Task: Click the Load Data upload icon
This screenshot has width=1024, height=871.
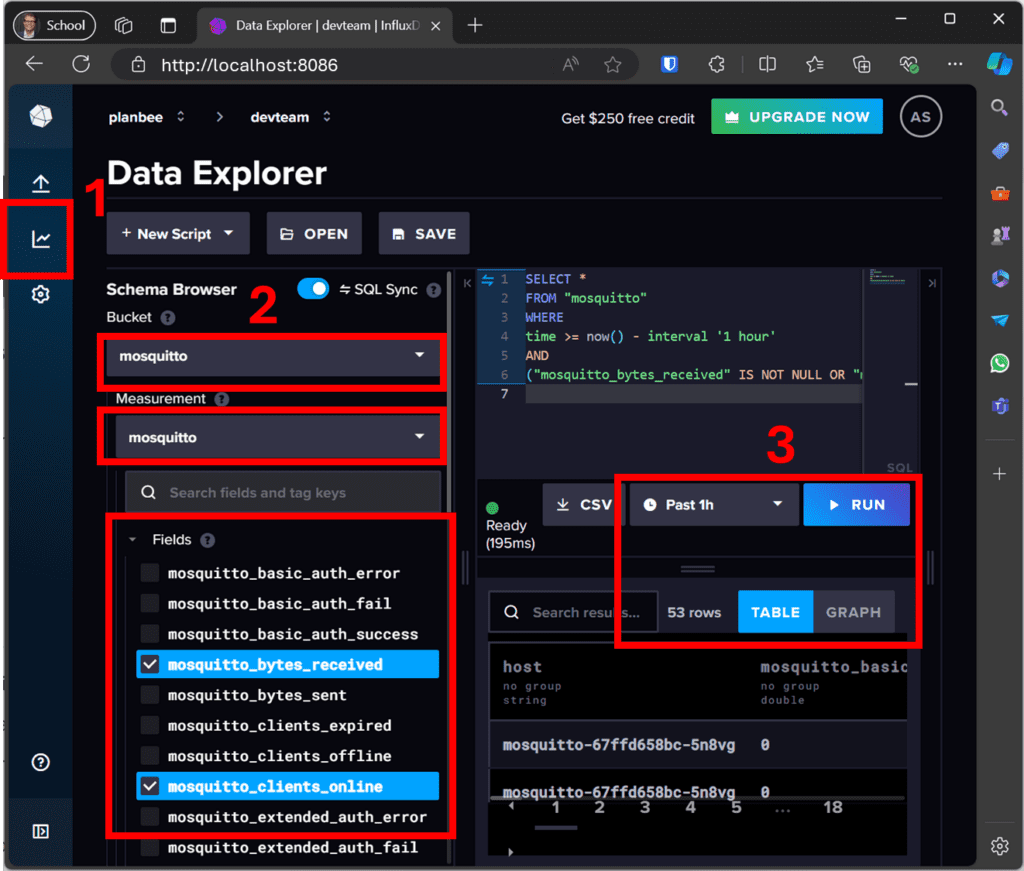Action: 38,183
